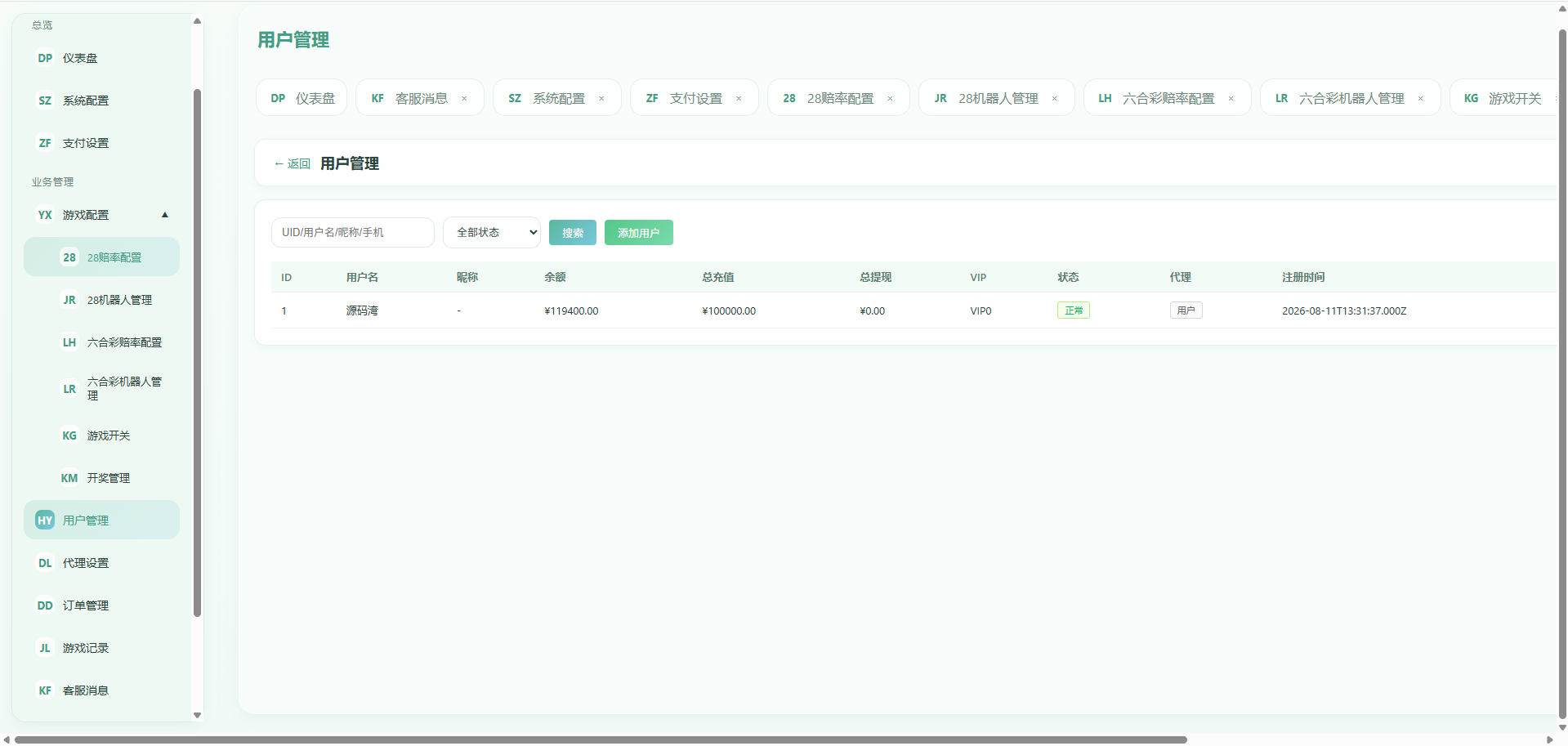Screen dimensions: 1568x746
Task: Switch to the 仪表盘 tab
Action: (x=302, y=98)
